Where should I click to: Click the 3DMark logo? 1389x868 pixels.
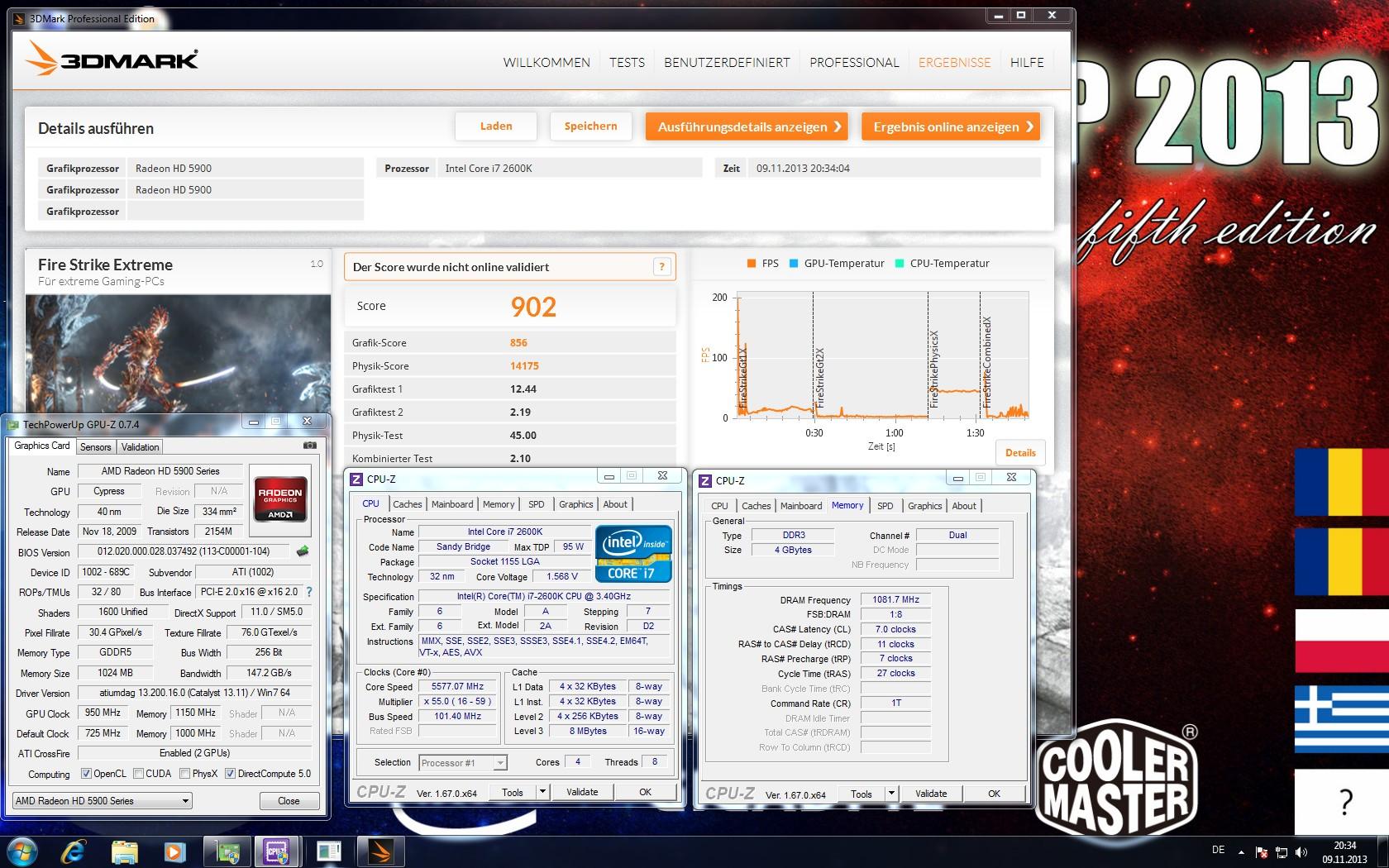pos(112,59)
